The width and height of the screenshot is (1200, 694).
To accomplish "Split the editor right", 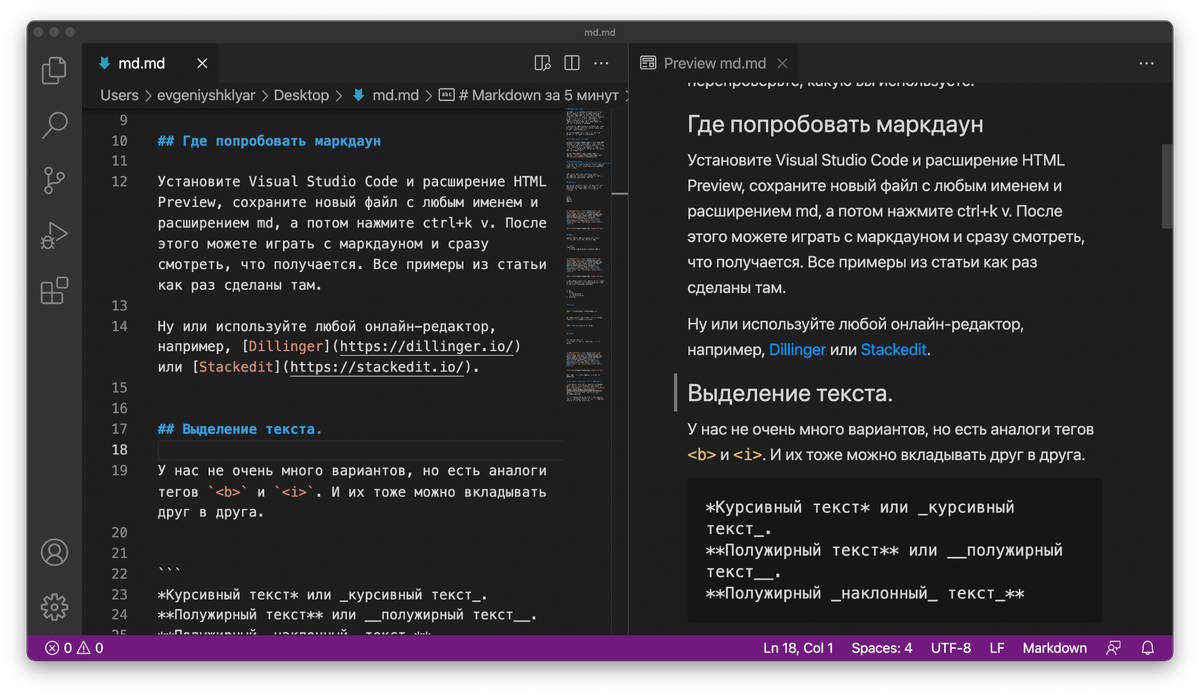I will coord(572,63).
